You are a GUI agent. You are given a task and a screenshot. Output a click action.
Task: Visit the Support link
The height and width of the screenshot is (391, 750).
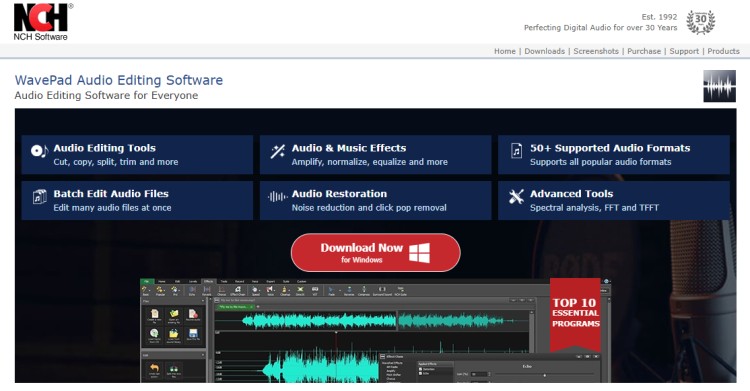[684, 51]
